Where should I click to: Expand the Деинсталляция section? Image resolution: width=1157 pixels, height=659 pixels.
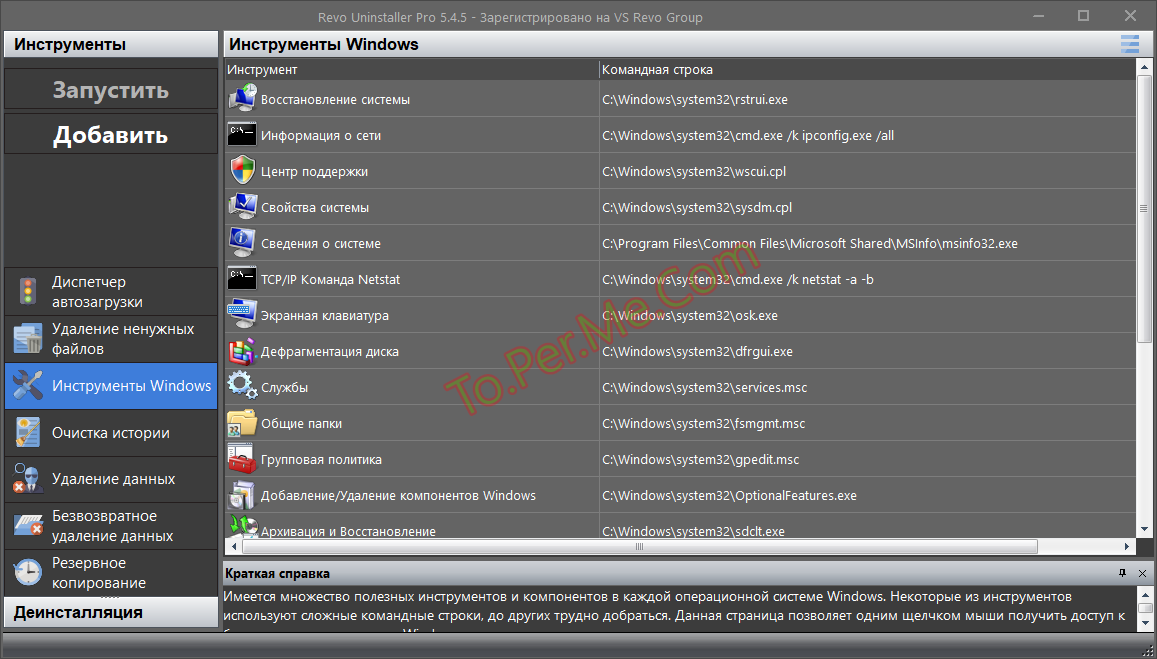[x=110, y=612]
